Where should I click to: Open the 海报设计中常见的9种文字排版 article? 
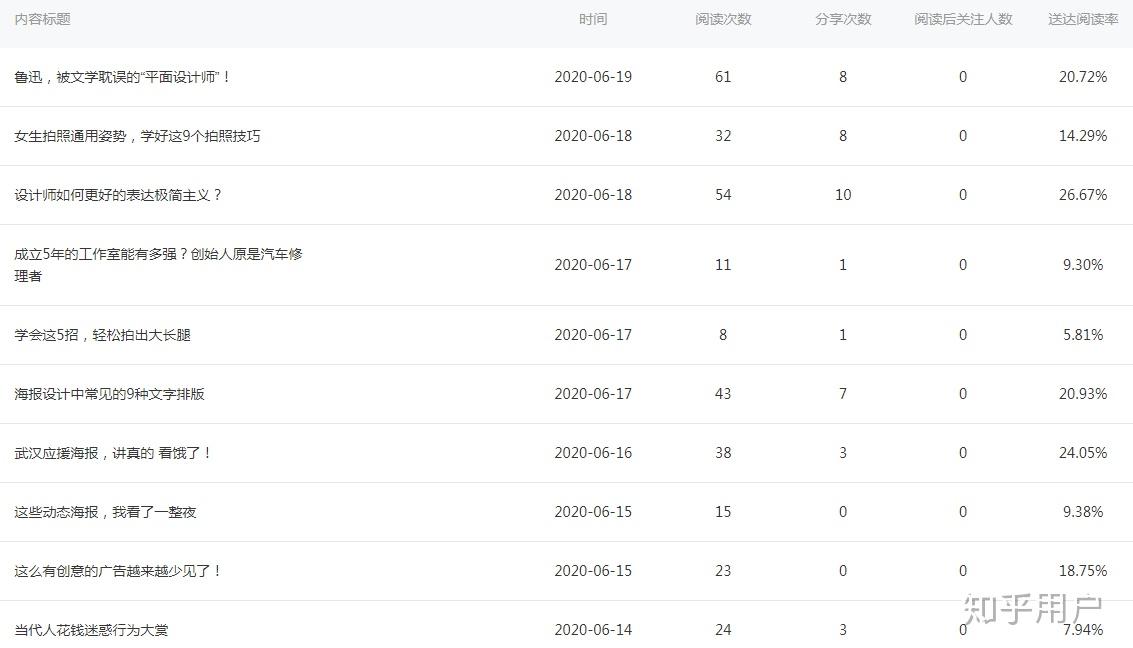point(109,394)
